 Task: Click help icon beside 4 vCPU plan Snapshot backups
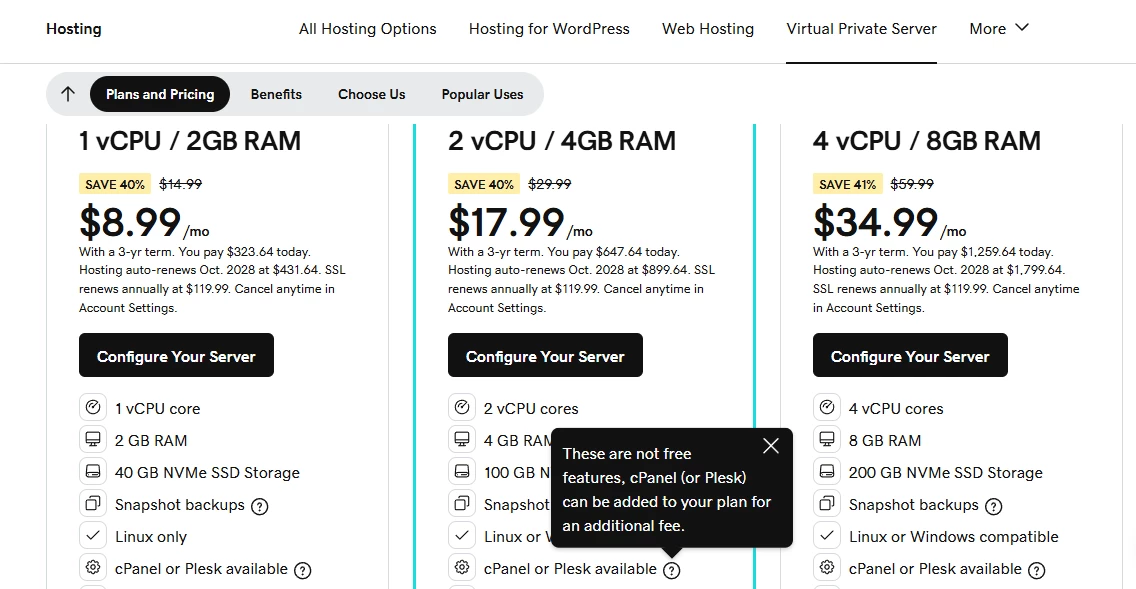[994, 506]
